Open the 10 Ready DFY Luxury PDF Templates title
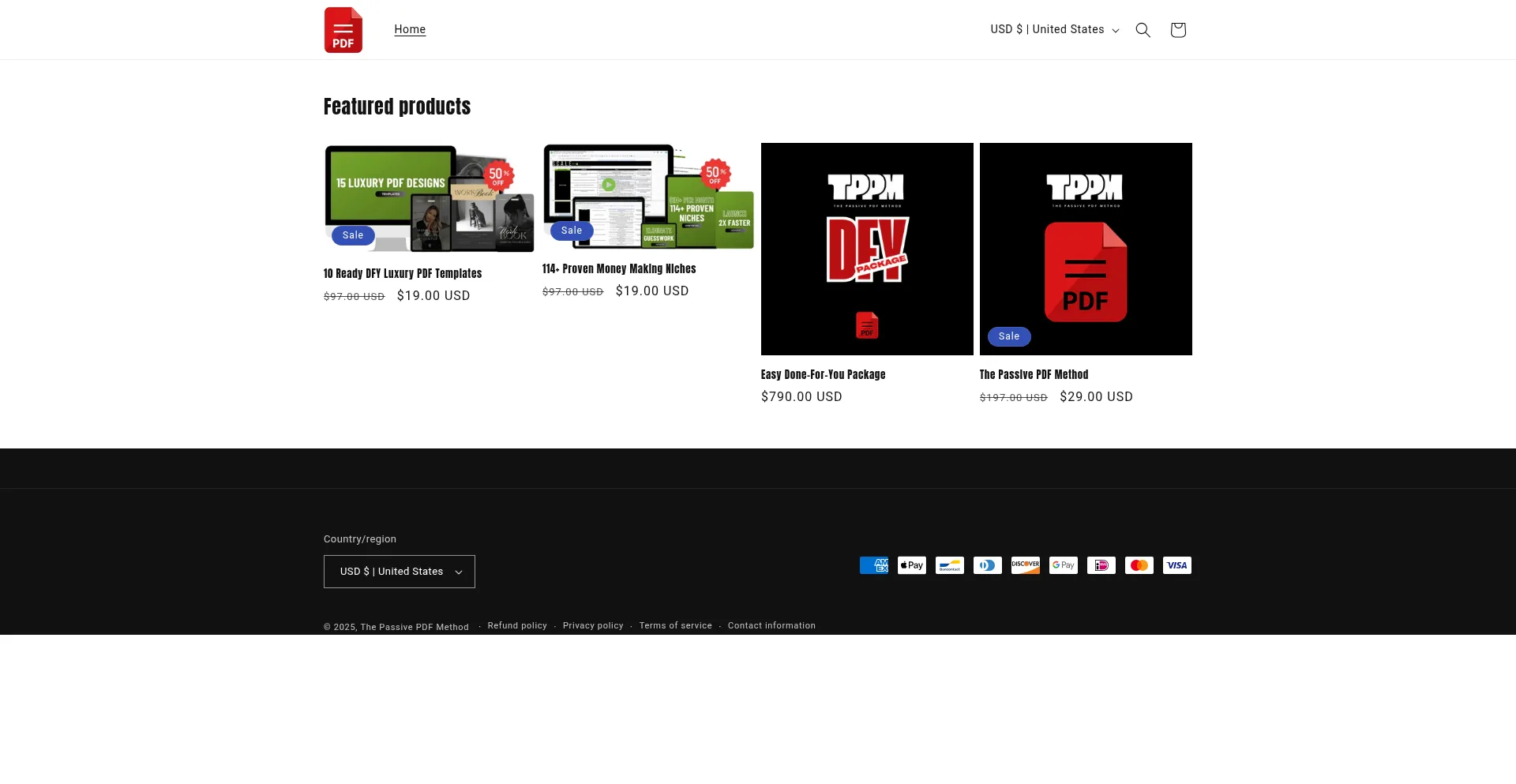 tap(403, 273)
